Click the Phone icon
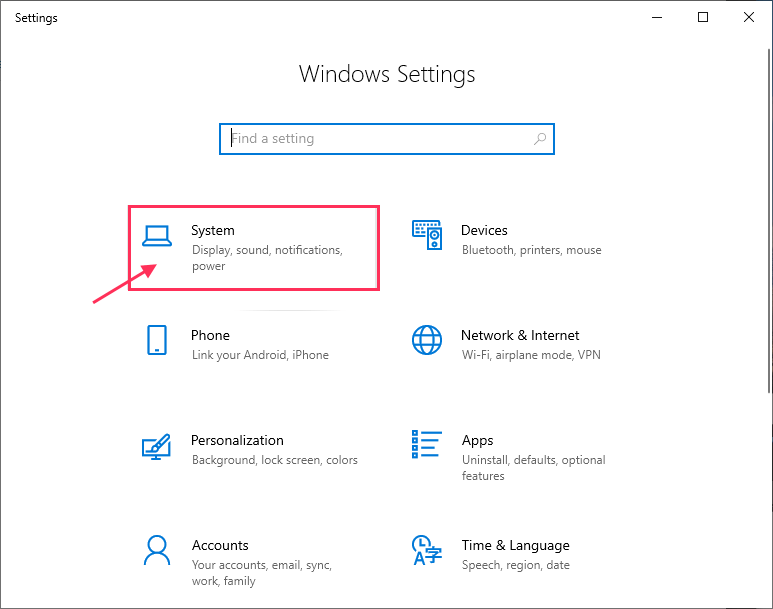The height and width of the screenshot is (609, 773). (156, 340)
